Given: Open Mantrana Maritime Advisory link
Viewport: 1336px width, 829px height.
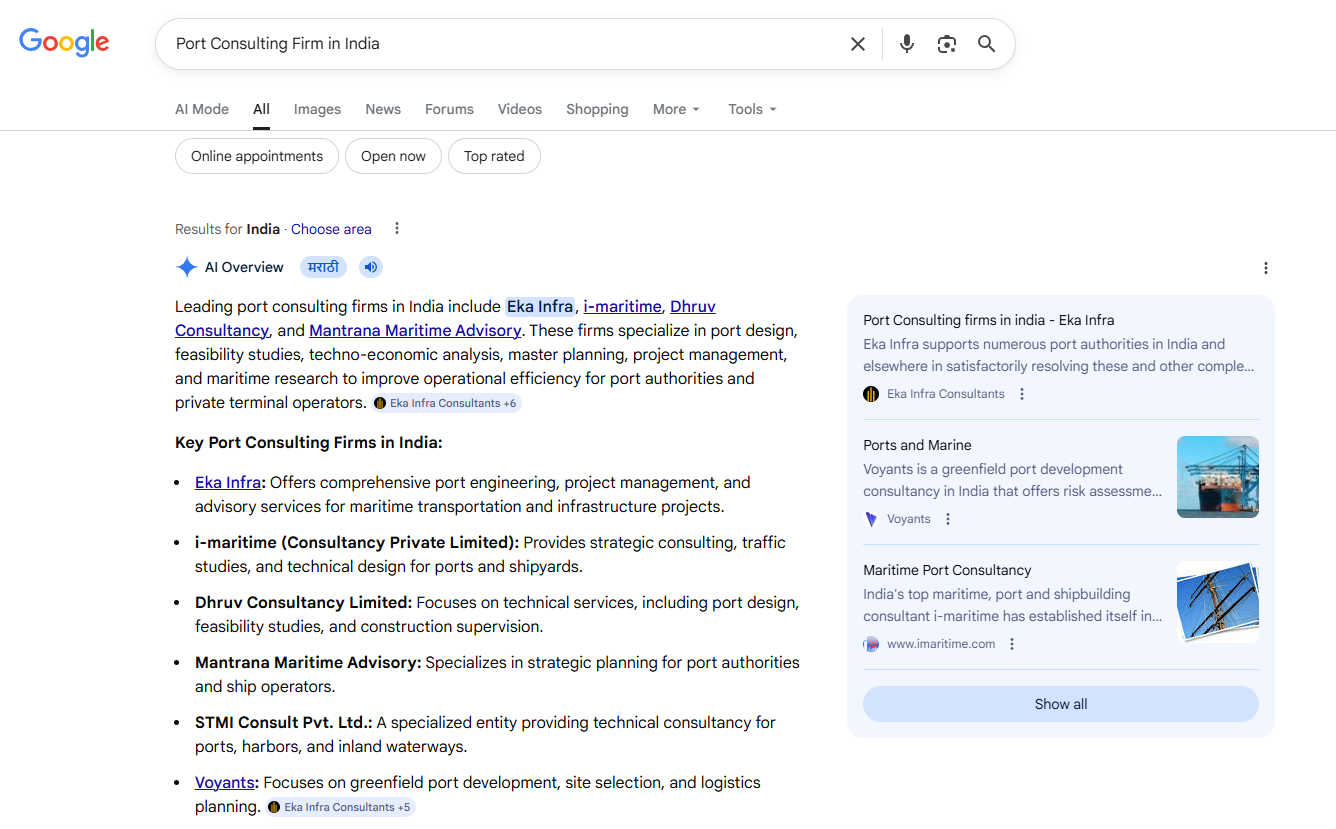Looking at the screenshot, I should [x=415, y=330].
